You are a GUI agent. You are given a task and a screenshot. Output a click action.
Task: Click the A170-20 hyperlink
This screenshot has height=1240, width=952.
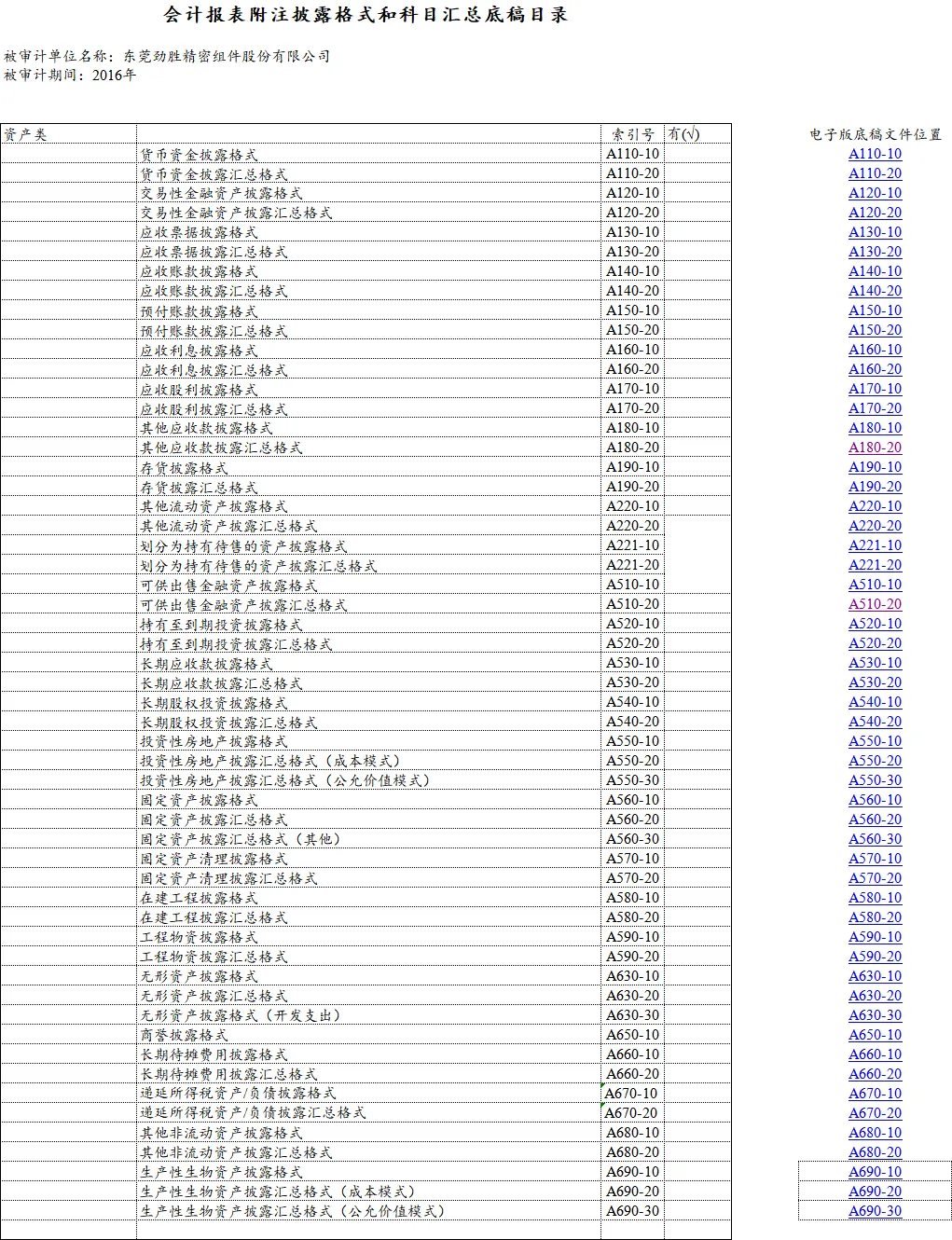click(x=875, y=408)
